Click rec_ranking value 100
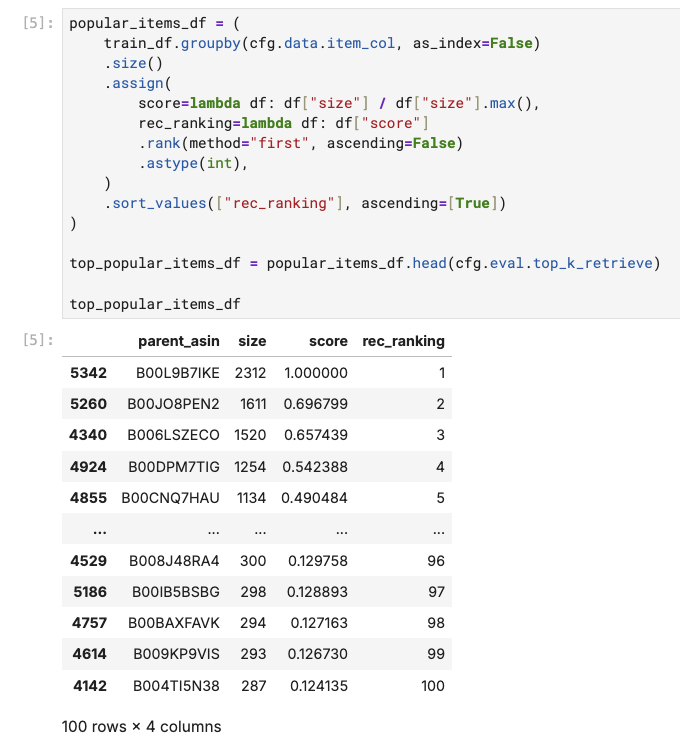The image size is (680, 749). (433, 686)
